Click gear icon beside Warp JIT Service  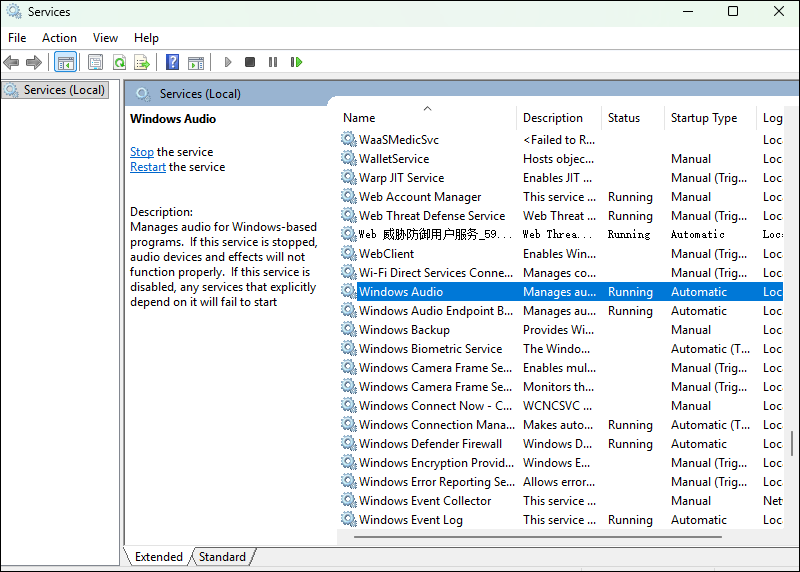(x=348, y=177)
